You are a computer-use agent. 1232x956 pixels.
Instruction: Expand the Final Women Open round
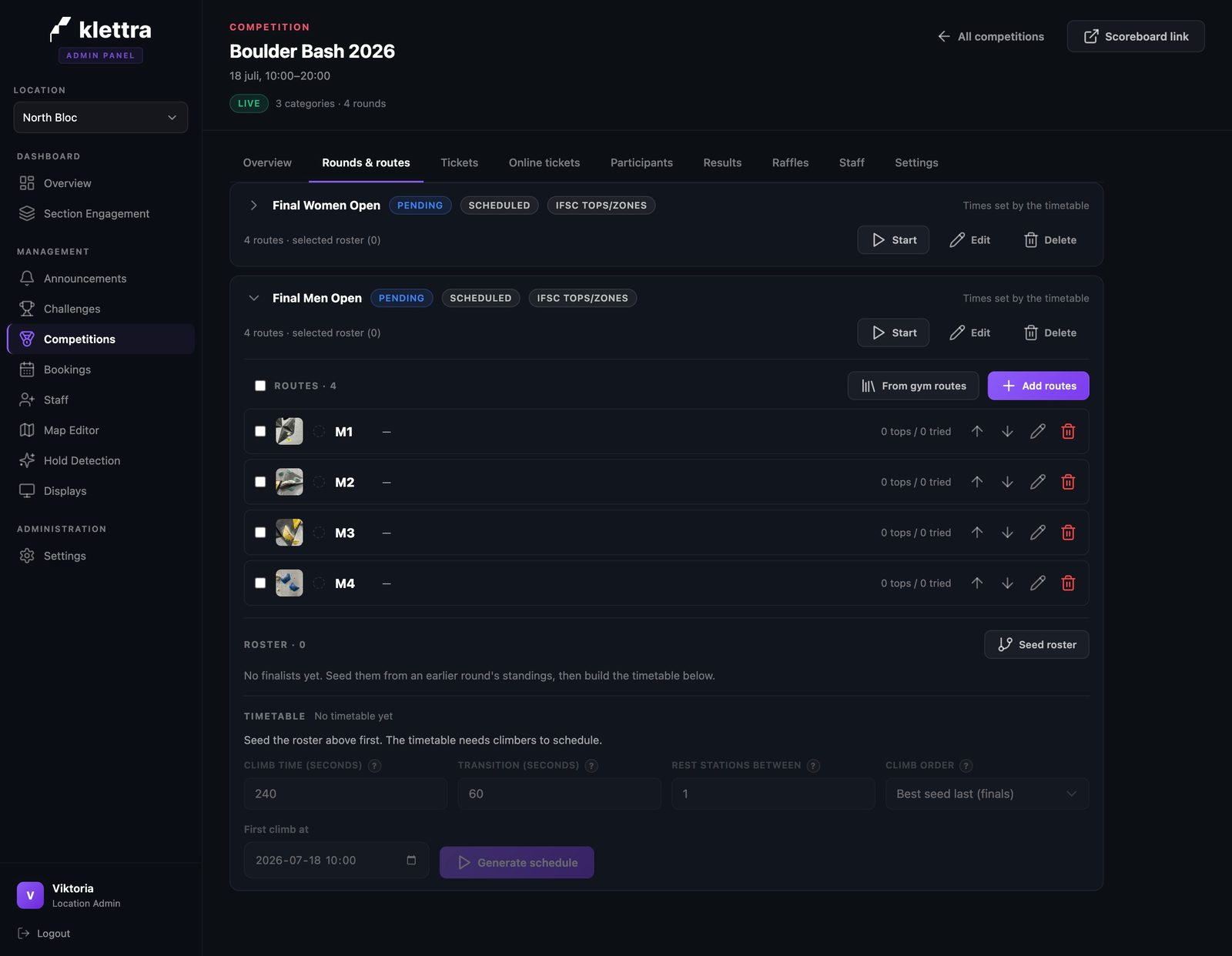click(253, 206)
